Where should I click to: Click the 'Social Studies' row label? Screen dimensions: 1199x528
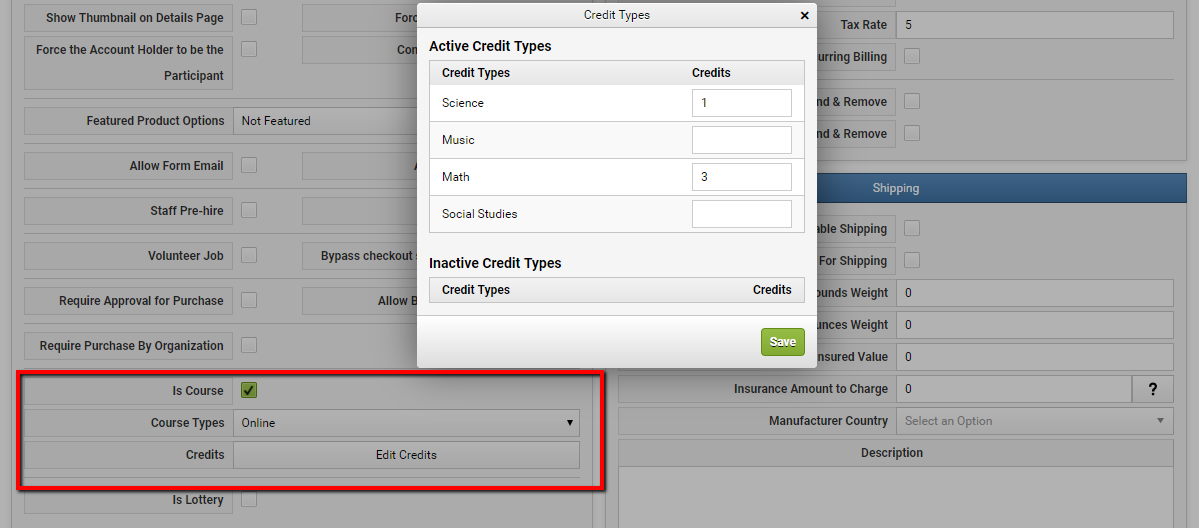479,214
